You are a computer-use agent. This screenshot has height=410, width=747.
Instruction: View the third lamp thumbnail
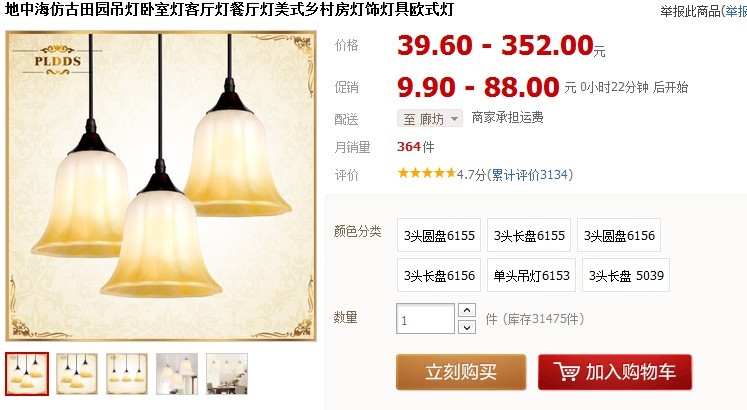click(127, 374)
